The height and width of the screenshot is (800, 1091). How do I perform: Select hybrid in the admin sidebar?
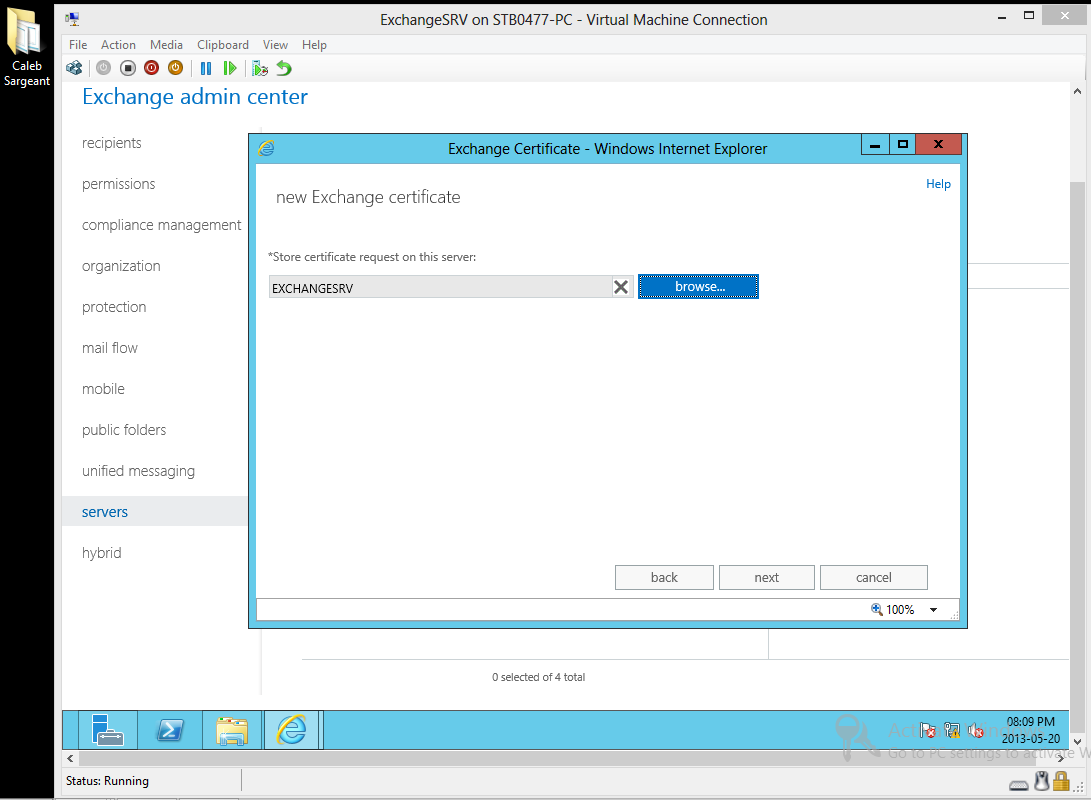click(x=102, y=553)
